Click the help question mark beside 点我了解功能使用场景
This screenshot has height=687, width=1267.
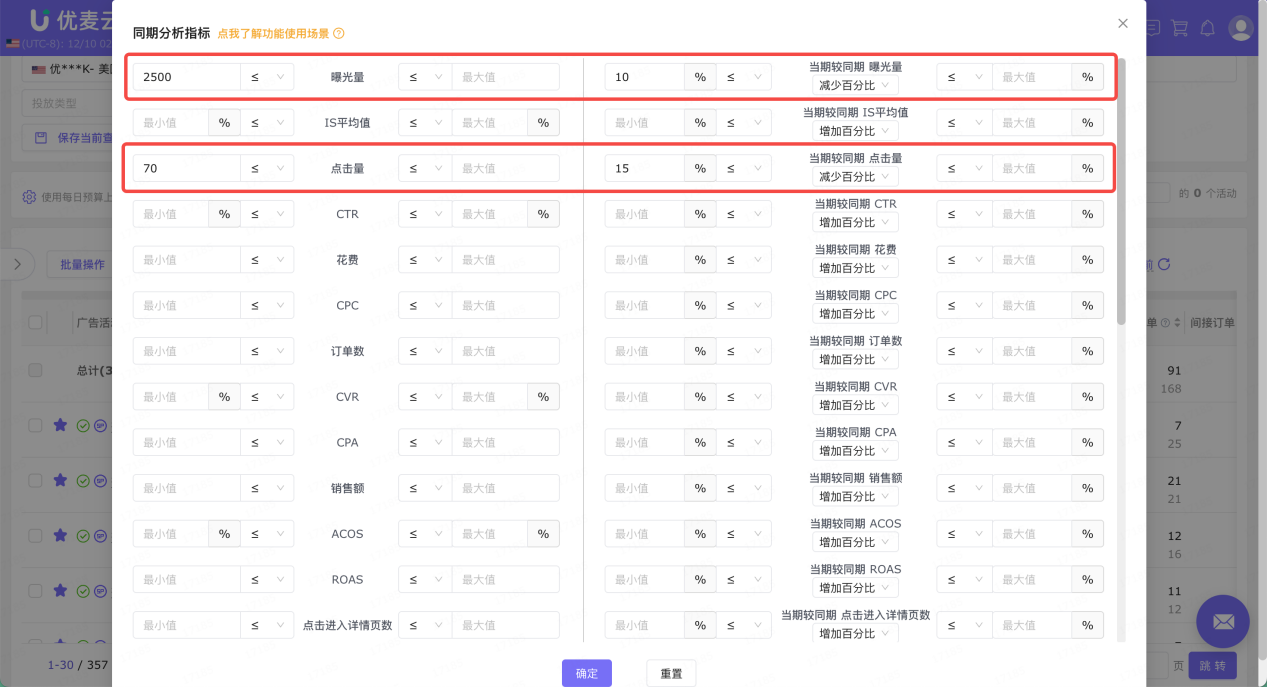(x=339, y=33)
